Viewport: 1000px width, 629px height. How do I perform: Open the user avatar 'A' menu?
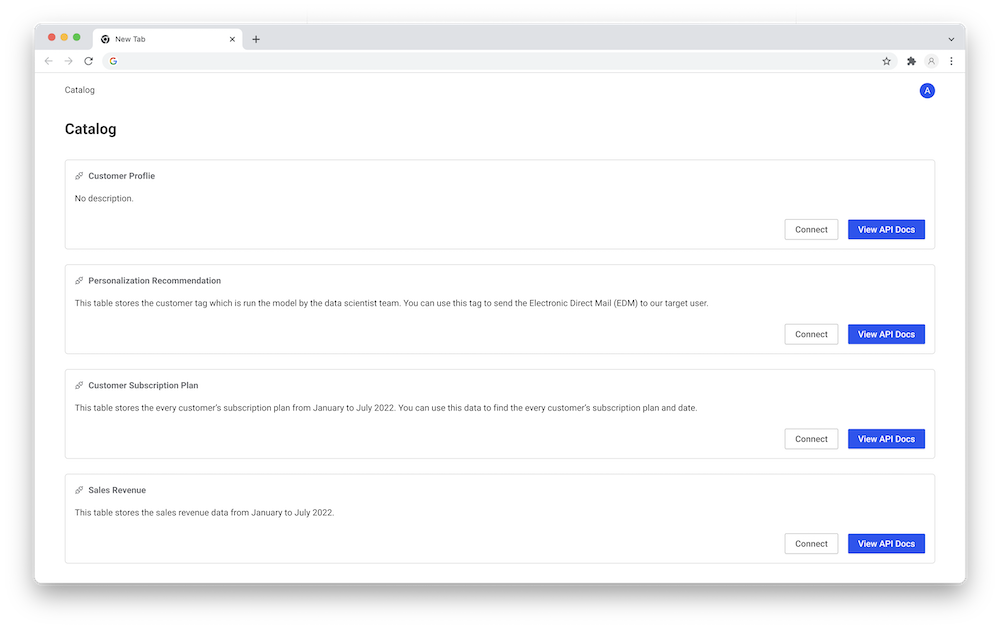[x=927, y=91]
